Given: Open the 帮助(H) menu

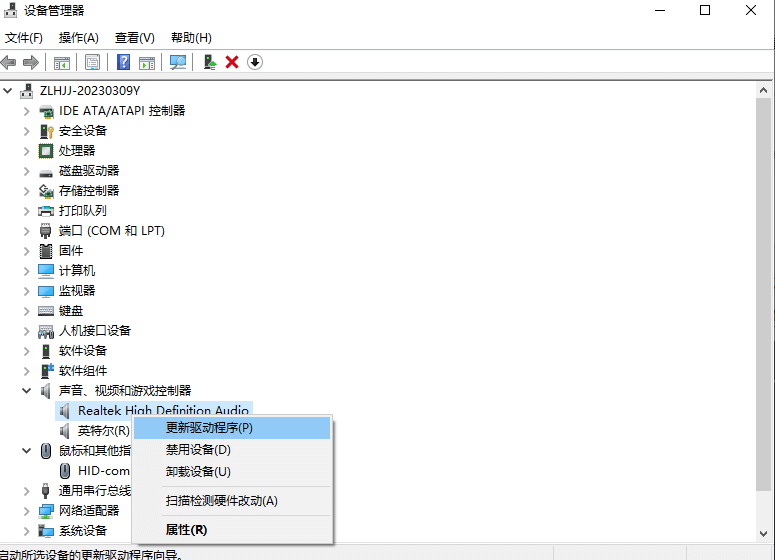Looking at the screenshot, I should click(x=191, y=38).
